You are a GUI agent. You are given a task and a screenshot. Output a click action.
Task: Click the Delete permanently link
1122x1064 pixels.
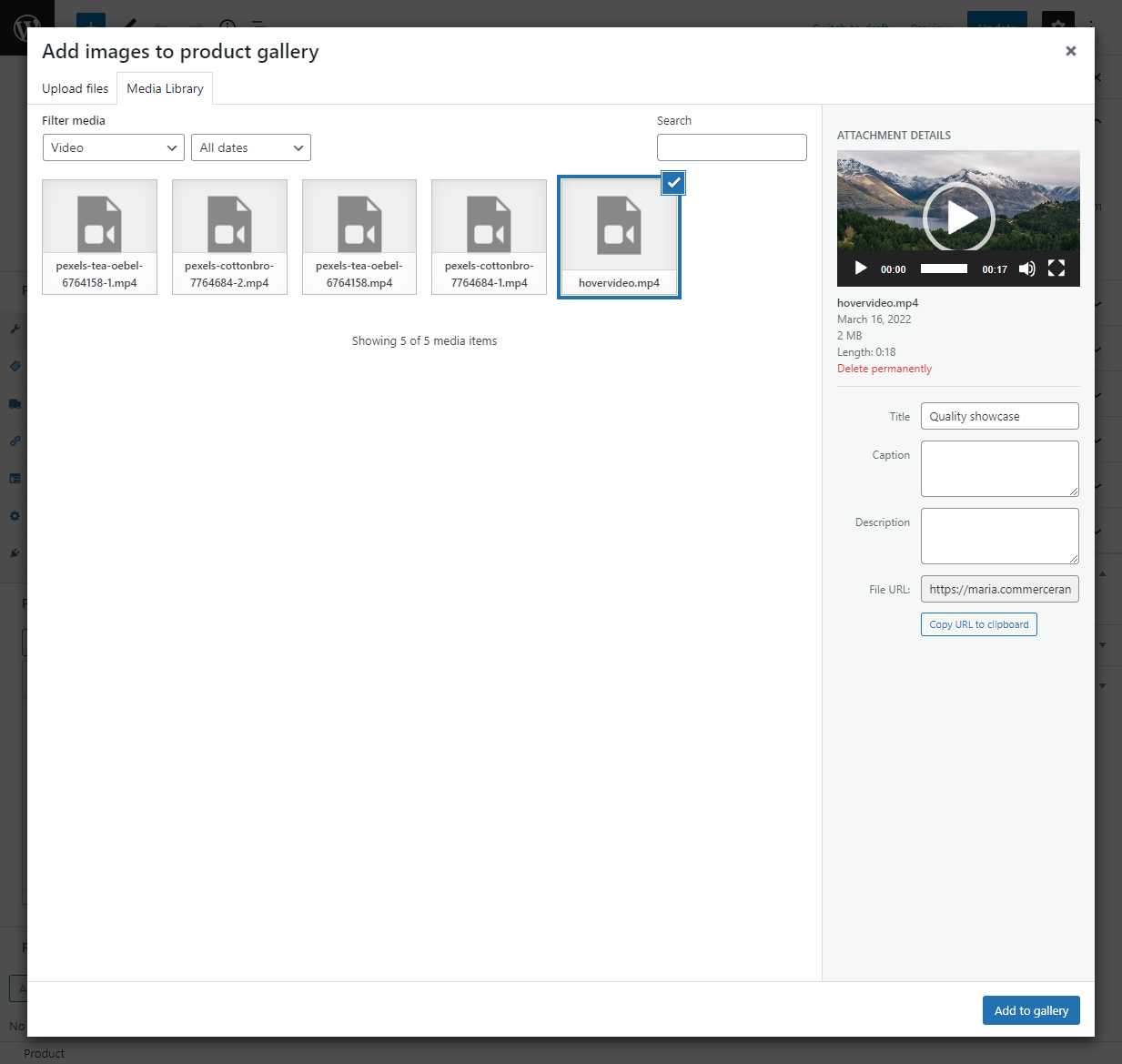[884, 369]
